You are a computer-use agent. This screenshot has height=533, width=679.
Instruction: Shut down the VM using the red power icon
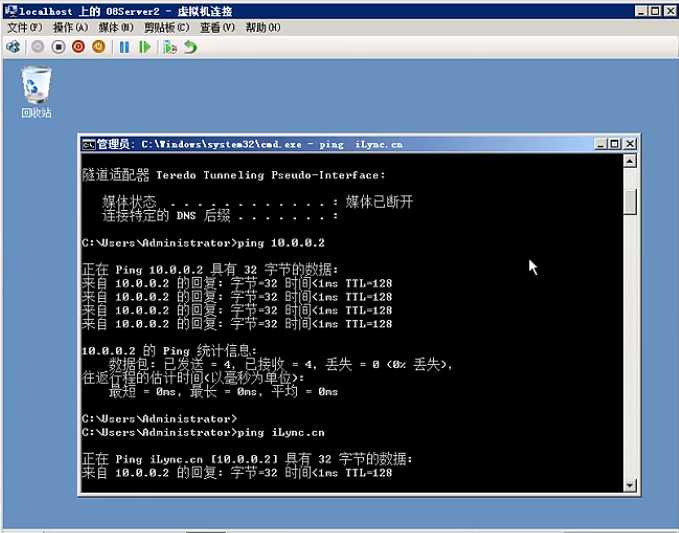click(78, 47)
